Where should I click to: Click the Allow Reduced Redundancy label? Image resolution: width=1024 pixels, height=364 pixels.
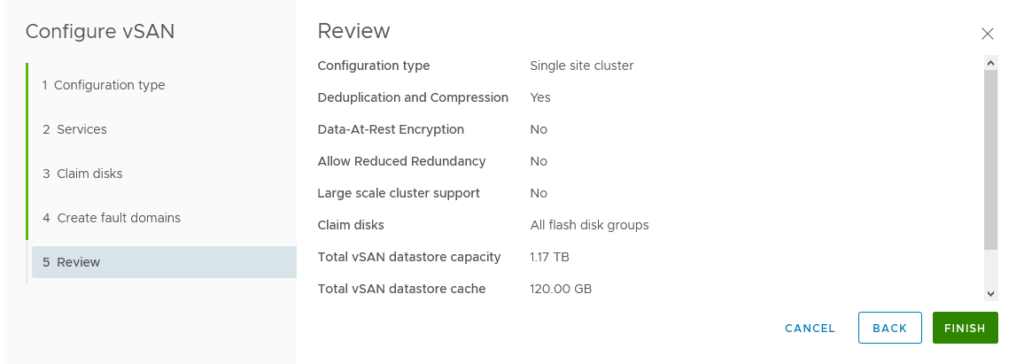[x=402, y=161]
